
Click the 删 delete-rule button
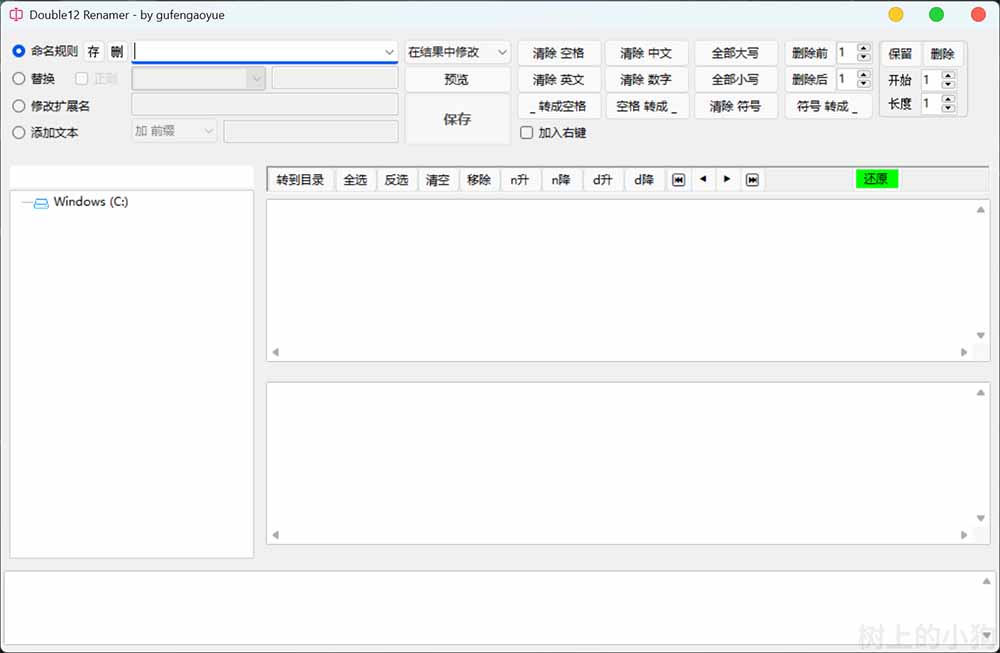117,52
